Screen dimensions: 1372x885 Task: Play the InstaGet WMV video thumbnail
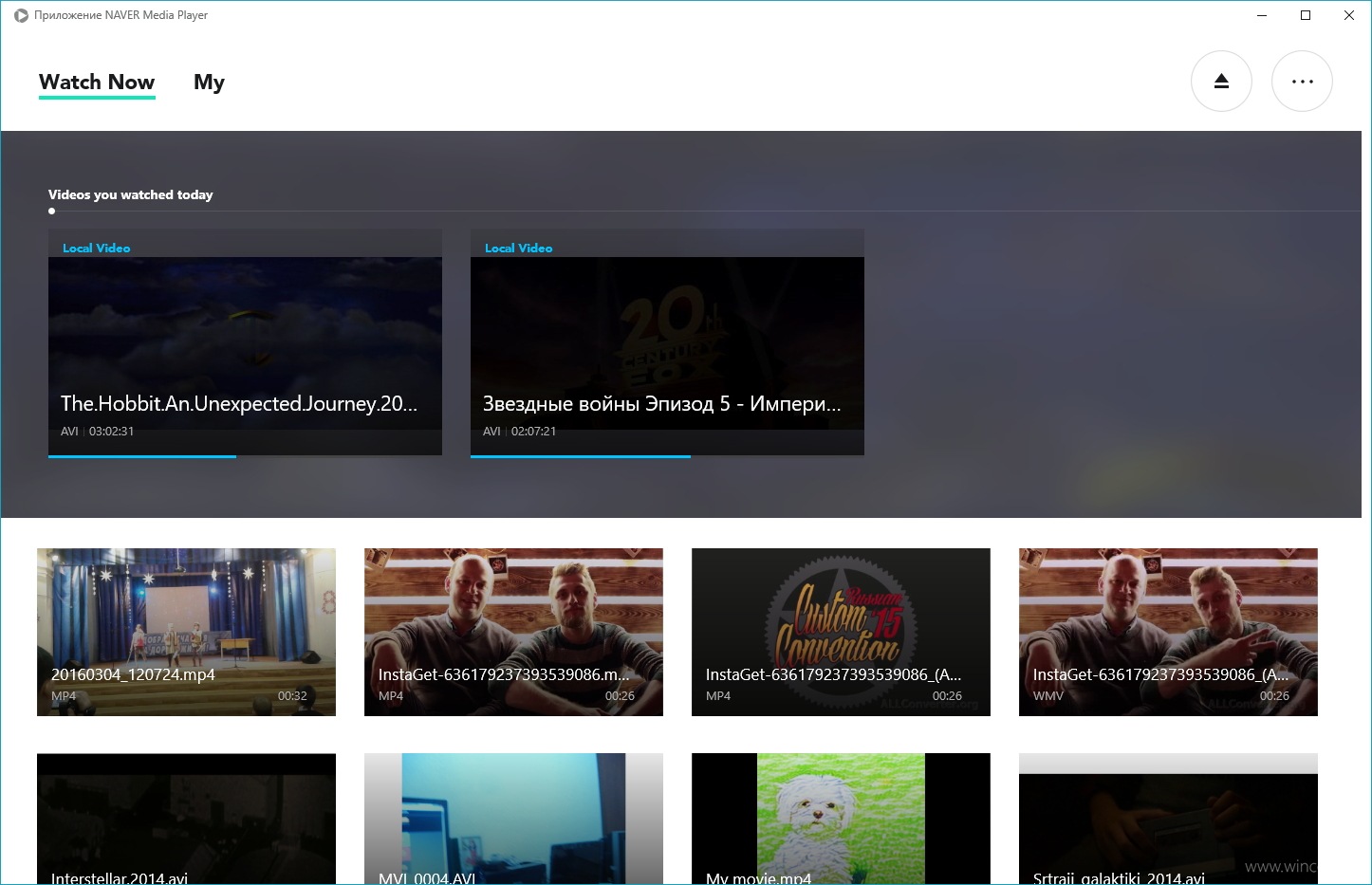point(1168,632)
